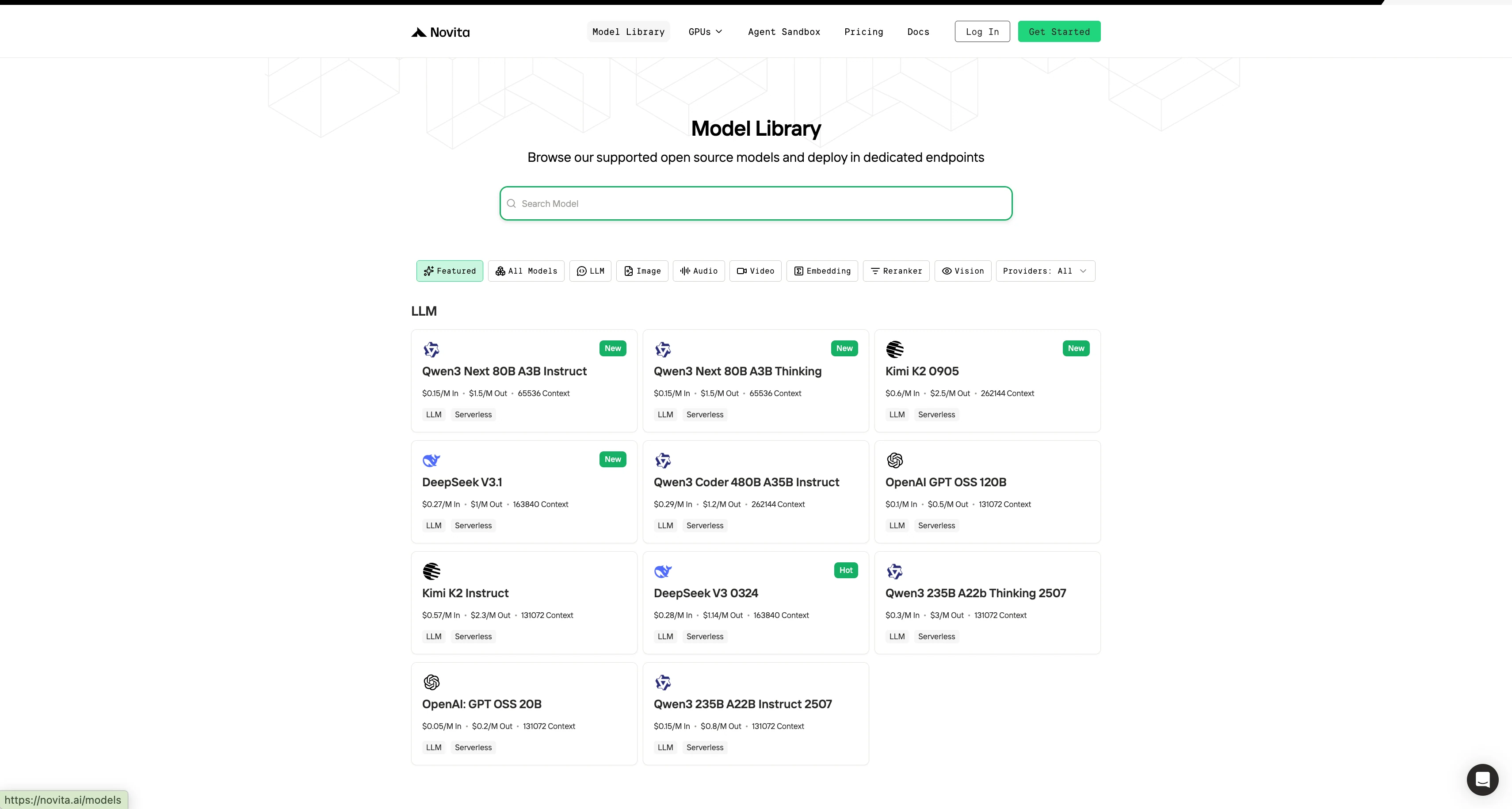Click the Moonshot logo on Kimi K2 0905

pyautogui.click(x=894, y=349)
